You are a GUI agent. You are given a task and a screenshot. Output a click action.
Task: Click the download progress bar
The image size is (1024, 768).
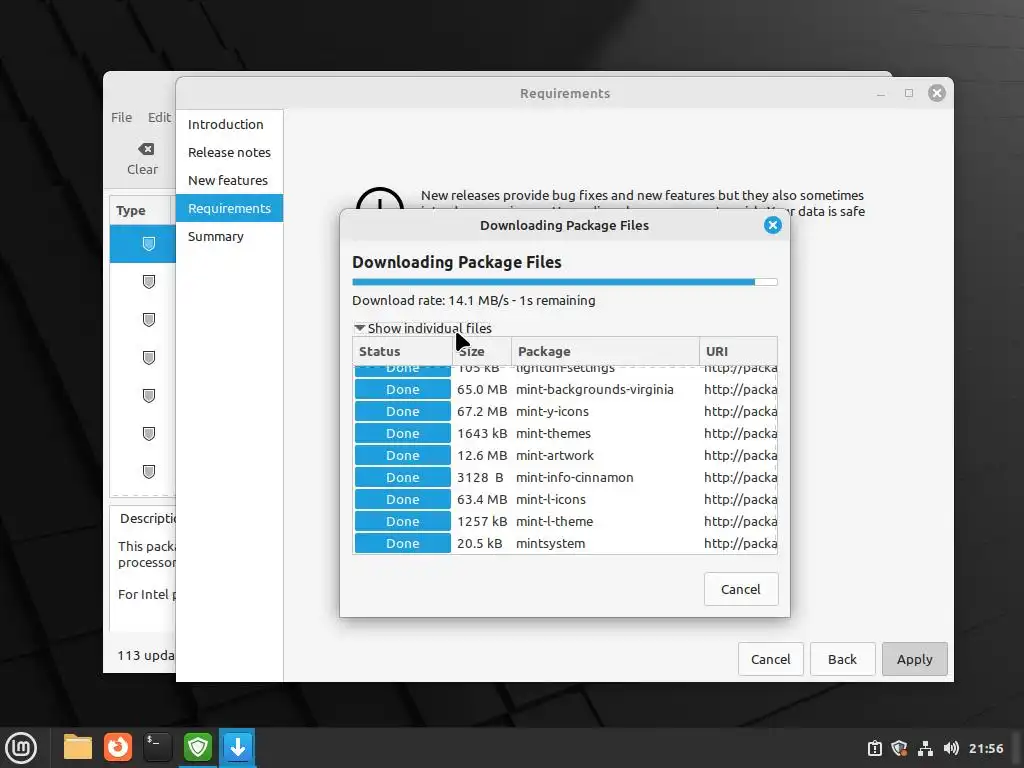click(x=565, y=282)
